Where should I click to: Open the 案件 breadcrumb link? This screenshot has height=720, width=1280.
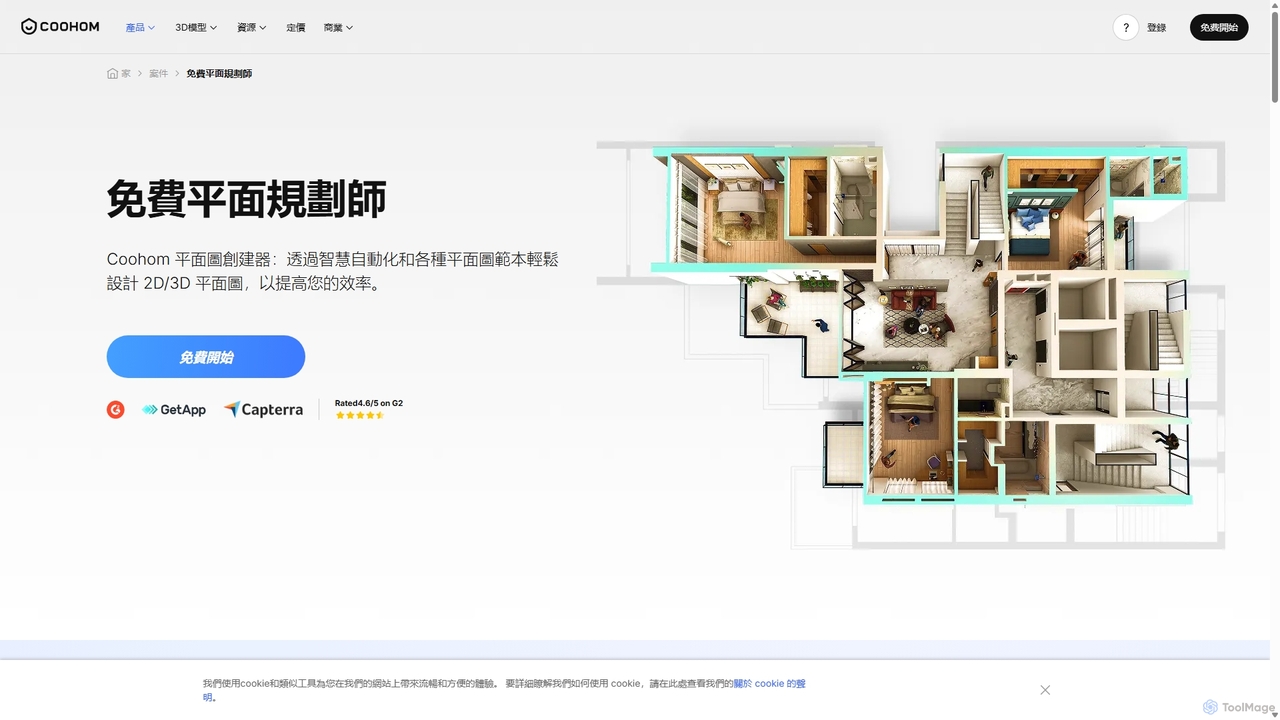click(x=158, y=74)
